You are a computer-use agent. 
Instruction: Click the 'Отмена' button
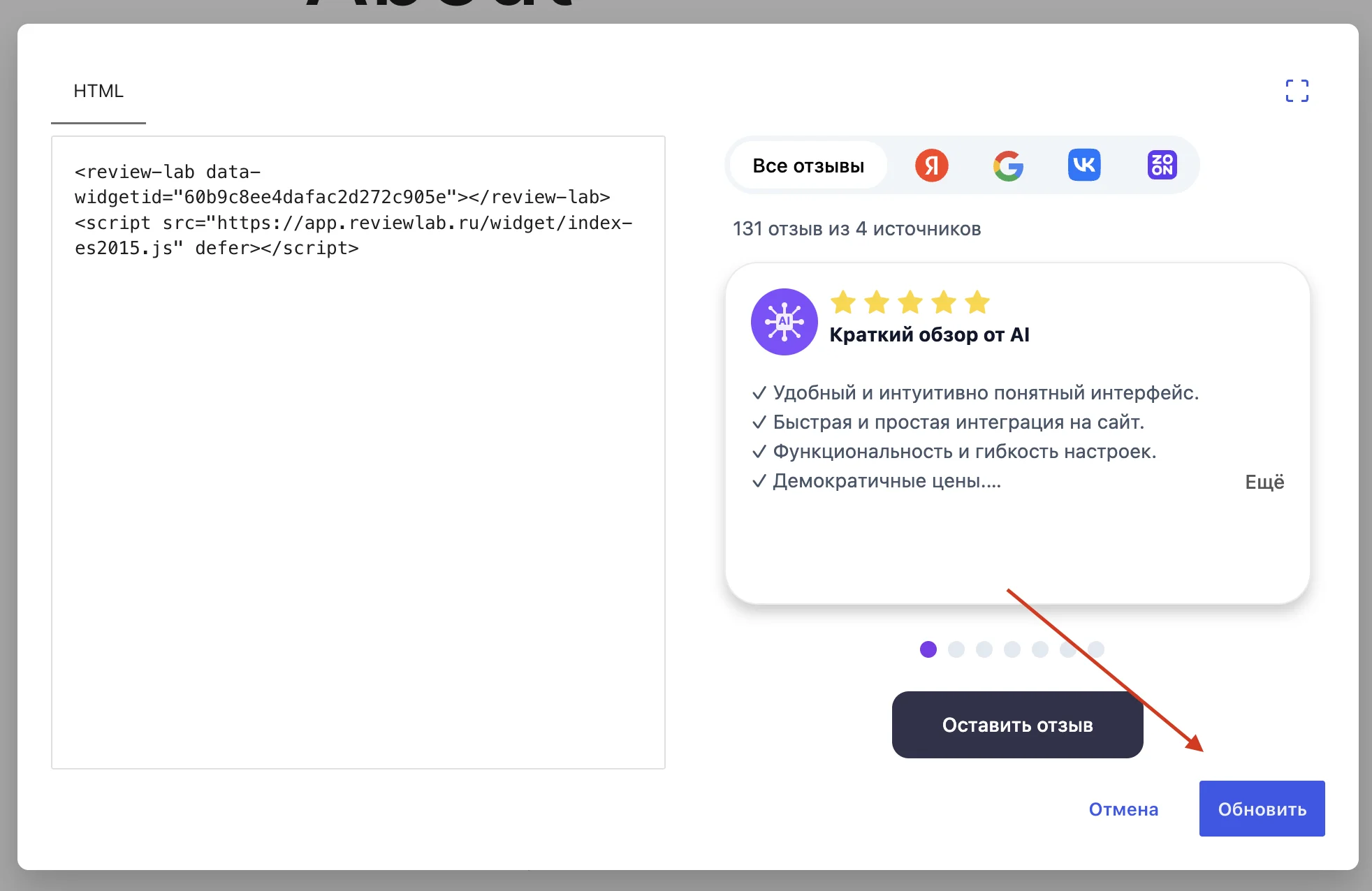point(1123,809)
